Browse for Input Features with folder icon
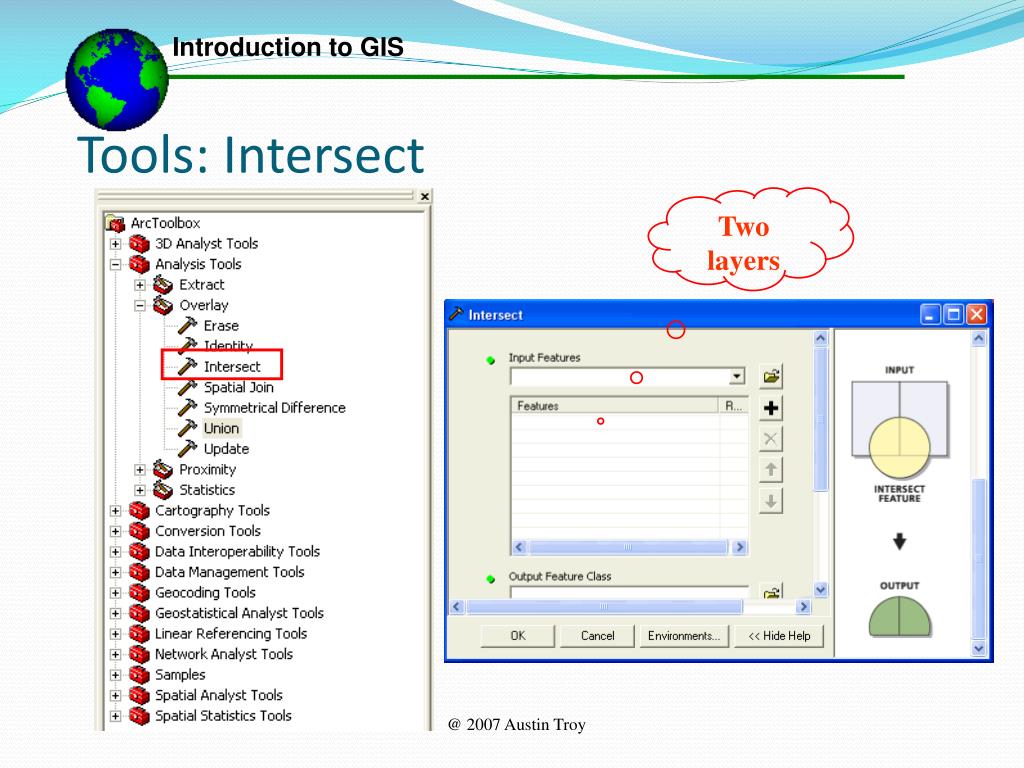Image resolution: width=1024 pixels, height=768 pixels. tap(771, 377)
